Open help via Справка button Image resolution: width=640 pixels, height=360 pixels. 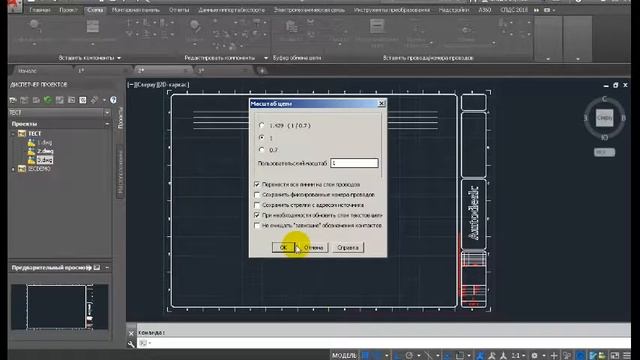click(348, 247)
